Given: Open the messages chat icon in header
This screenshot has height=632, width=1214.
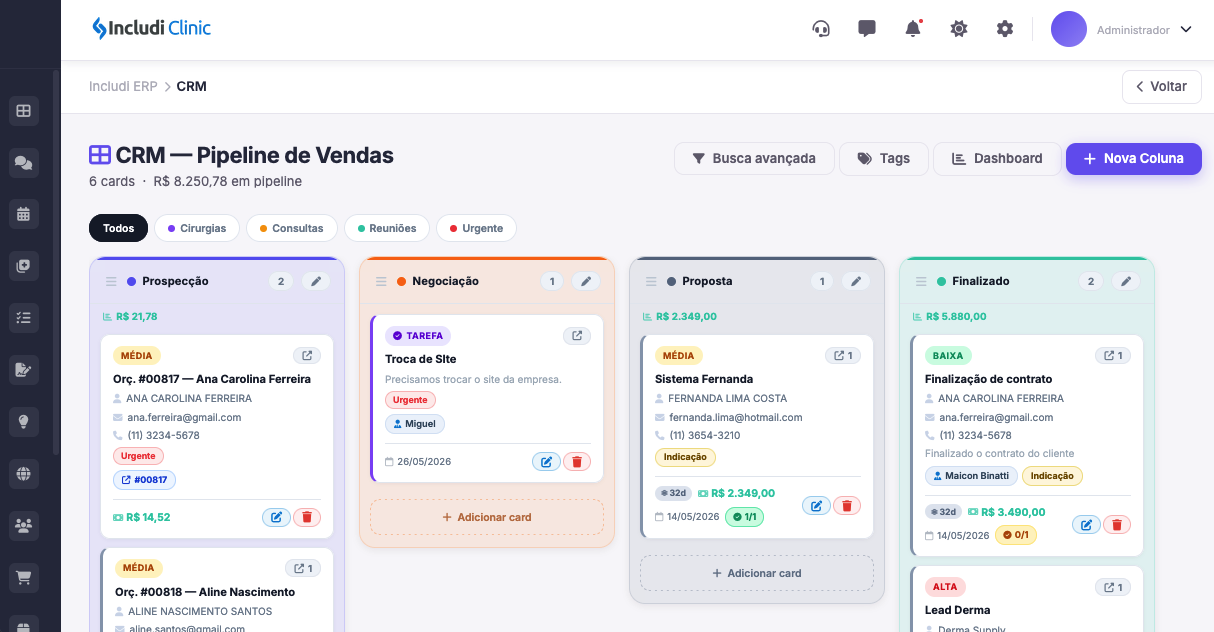Looking at the screenshot, I should (867, 29).
